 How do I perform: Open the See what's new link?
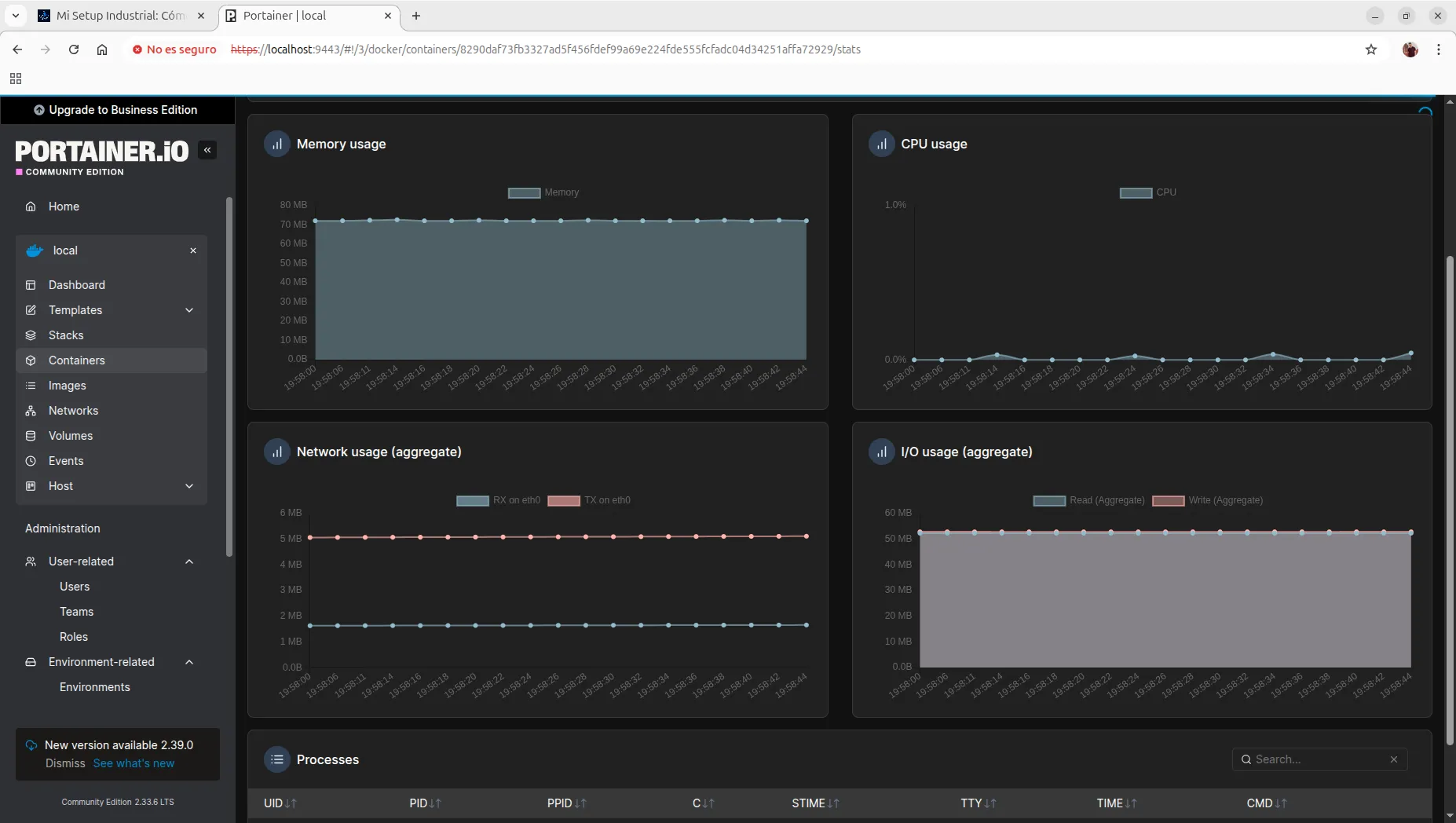pos(134,763)
